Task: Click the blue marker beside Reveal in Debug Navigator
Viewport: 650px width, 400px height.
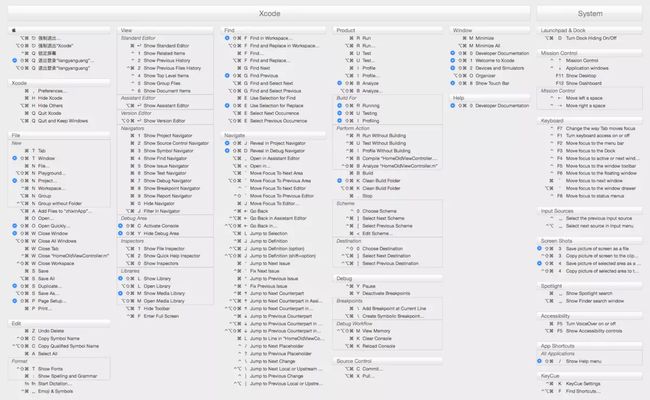Action: (x=227, y=150)
